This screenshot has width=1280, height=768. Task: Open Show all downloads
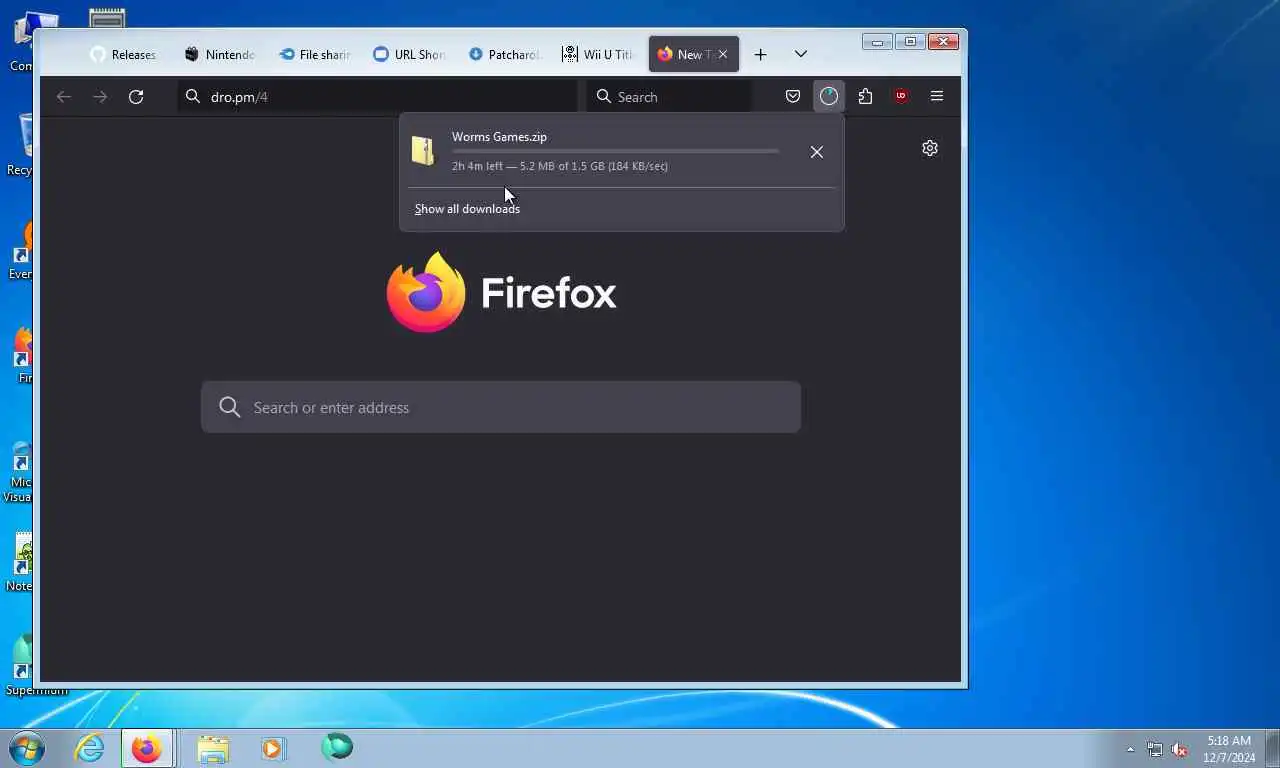(x=467, y=209)
